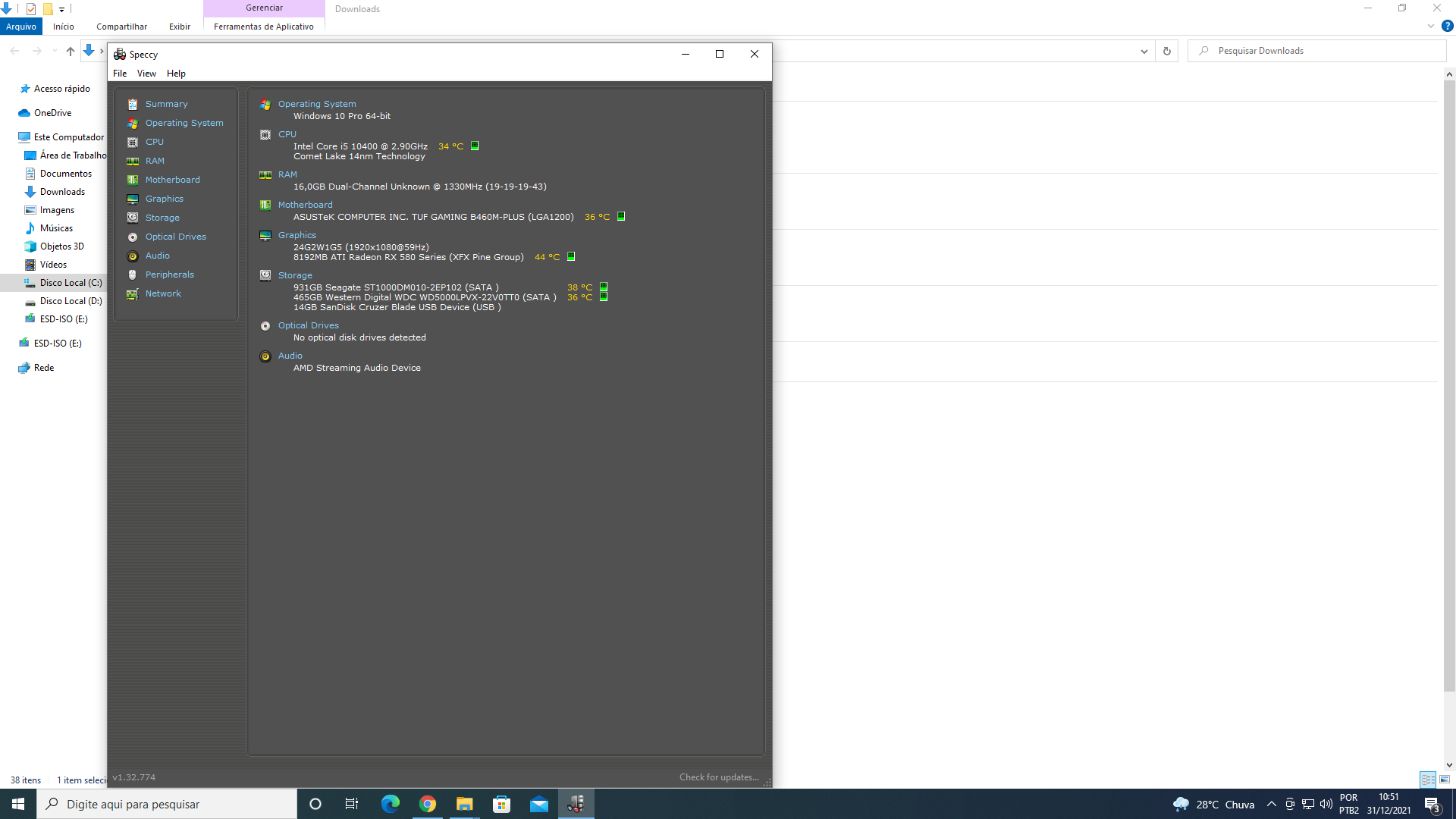The width and height of the screenshot is (1456, 819).
Task: Open Objetos 3D folder in navigation pane
Action: click(x=62, y=246)
